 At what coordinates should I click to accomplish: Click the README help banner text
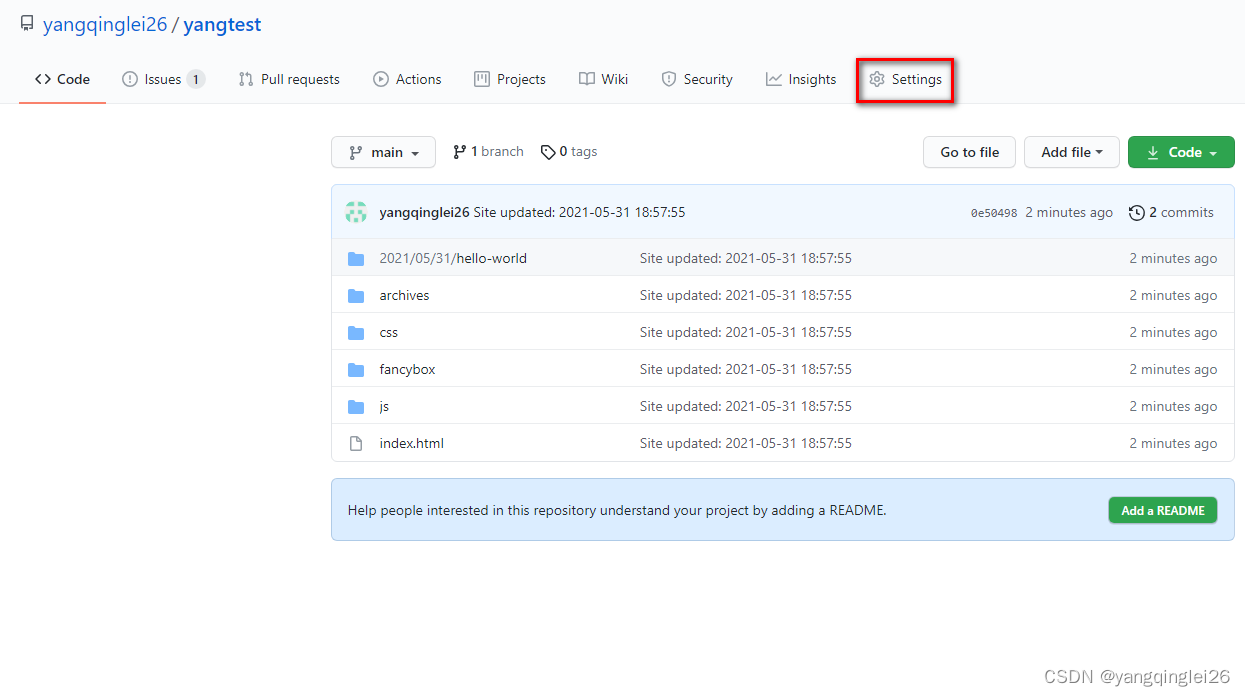[x=617, y=510]
